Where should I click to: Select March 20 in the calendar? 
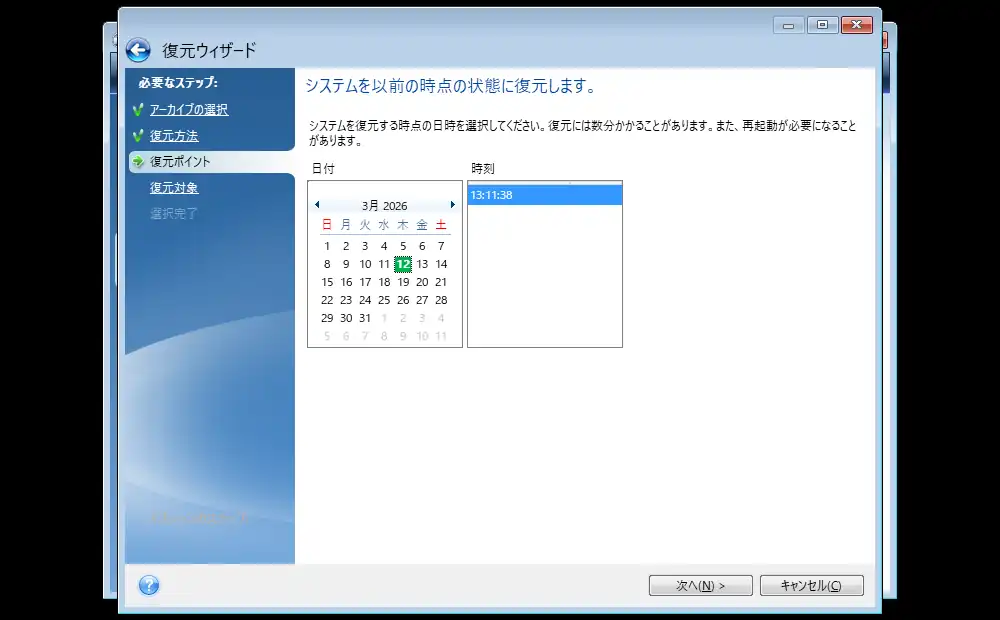pyautogui.click(x=422, y=283)
